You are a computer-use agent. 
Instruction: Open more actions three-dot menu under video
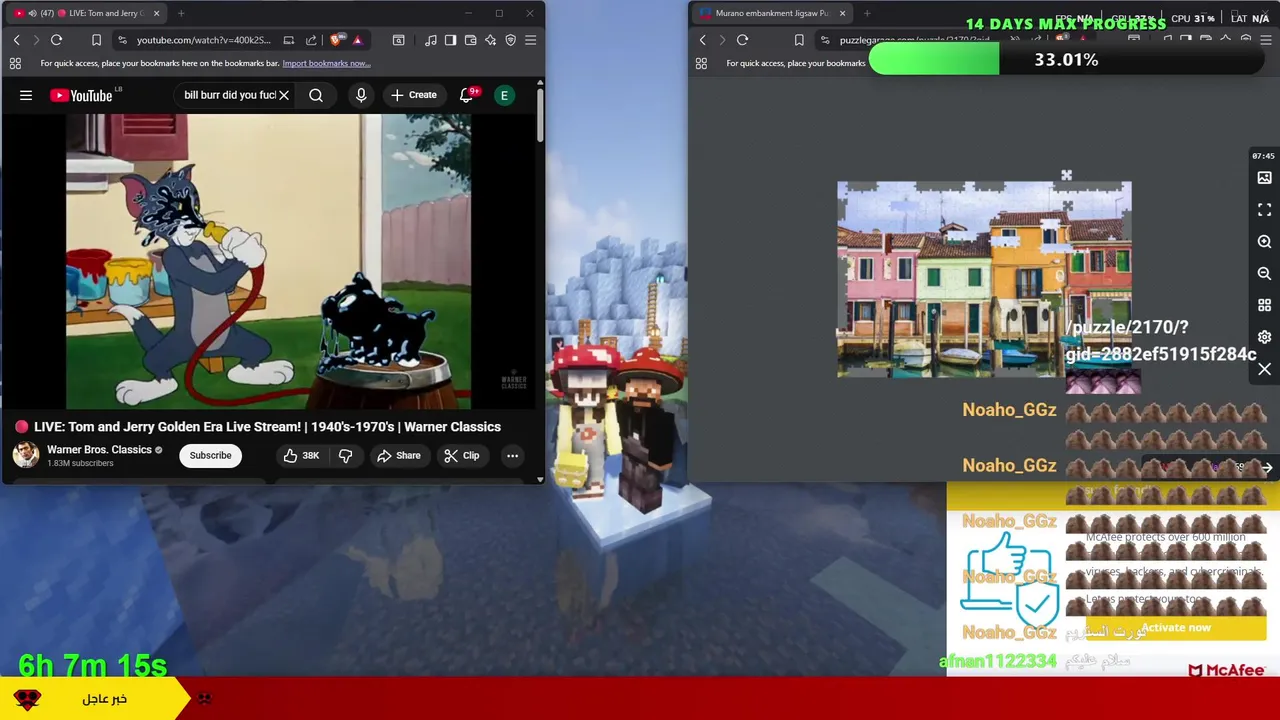coord(512,455)
